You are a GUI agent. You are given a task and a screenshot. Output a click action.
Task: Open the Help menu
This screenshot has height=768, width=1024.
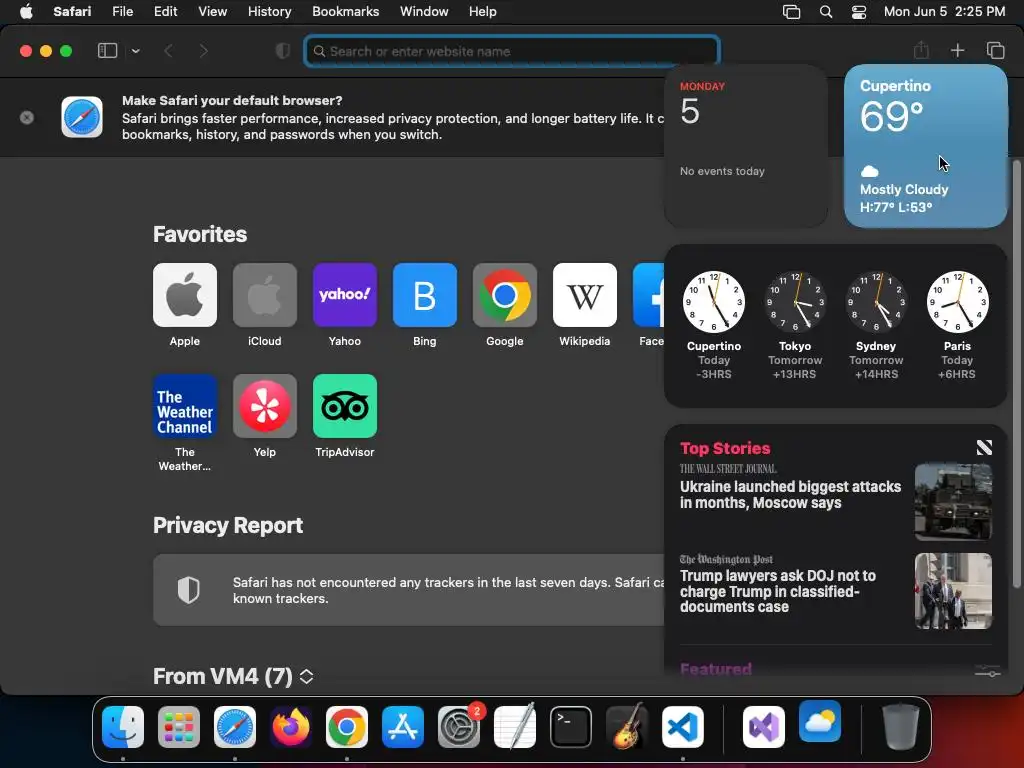click(483, 12)
